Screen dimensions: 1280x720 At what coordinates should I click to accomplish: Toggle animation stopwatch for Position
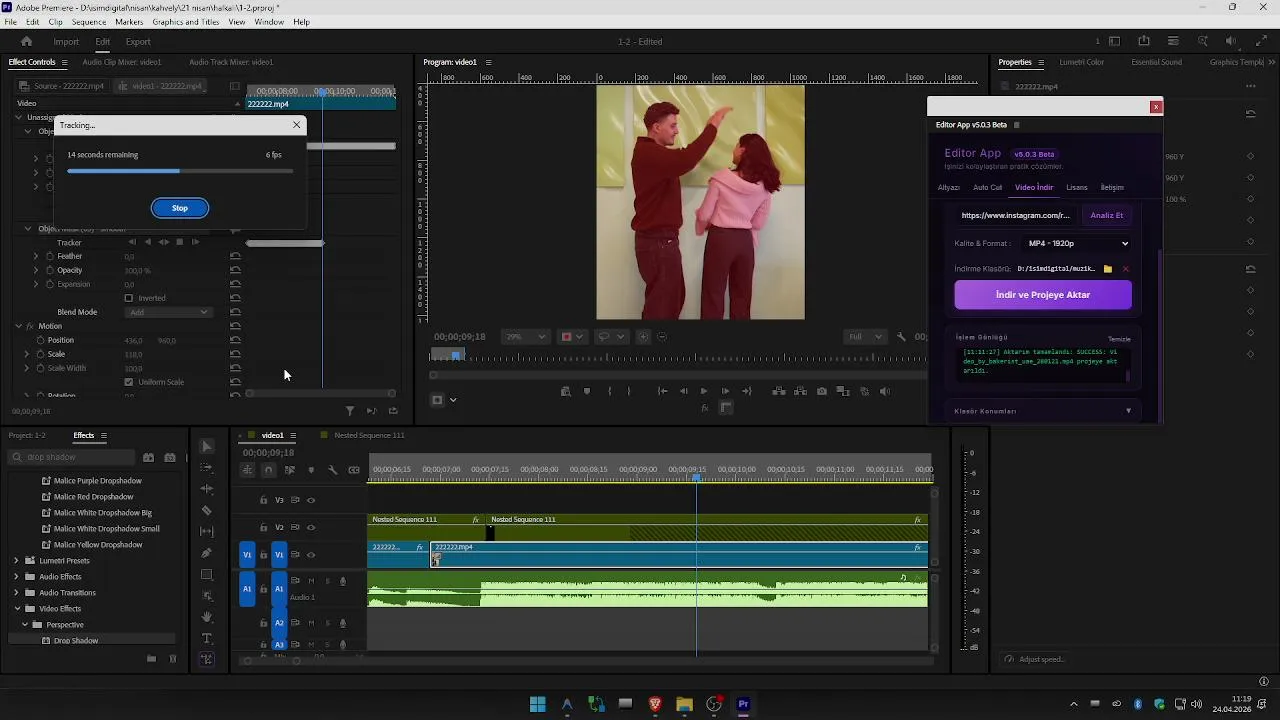[40, 340]
